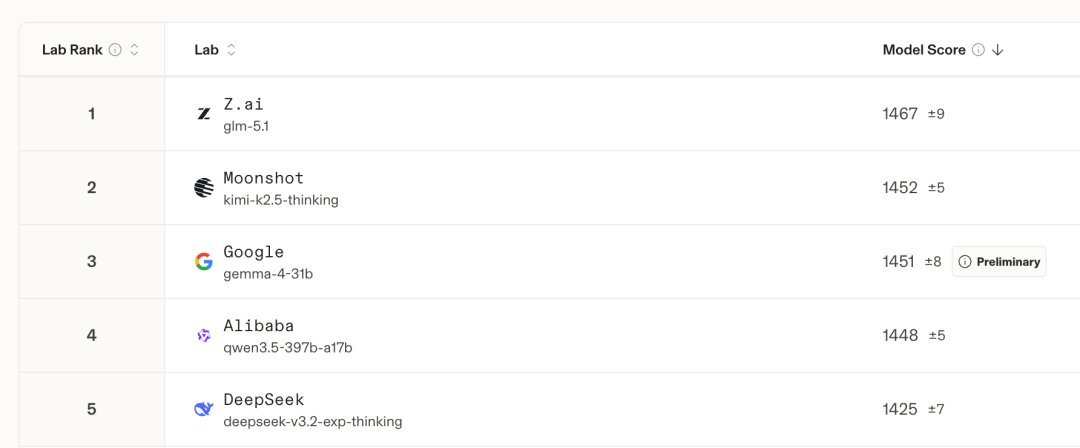Click the Google G logo
1080x448 pixels.
204,262
